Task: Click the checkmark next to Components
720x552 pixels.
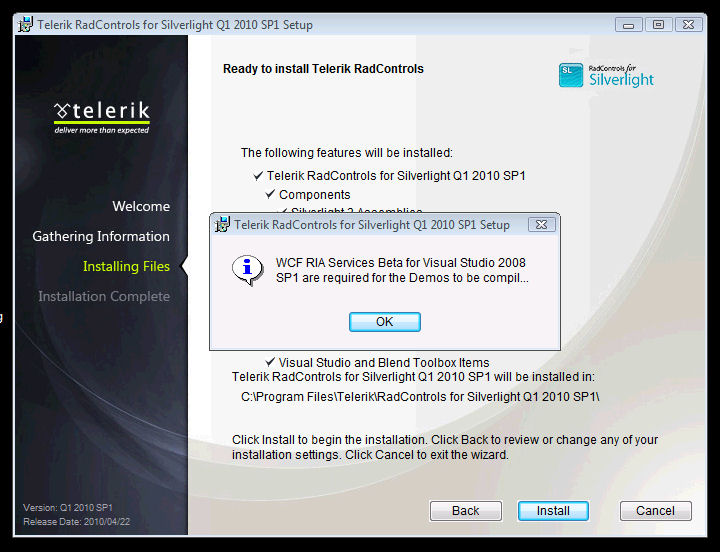Action: [270, 194]
